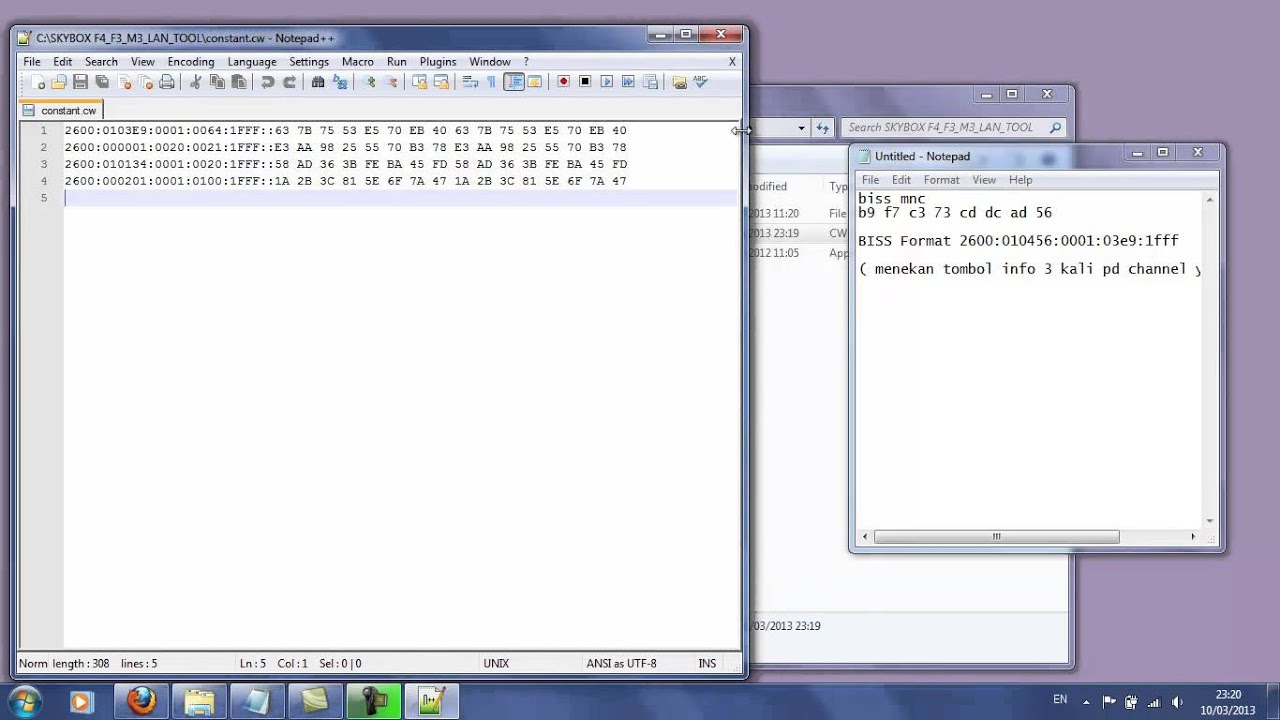Click the Close document toolbar icon
The image size is (1280, 720).
124,82
